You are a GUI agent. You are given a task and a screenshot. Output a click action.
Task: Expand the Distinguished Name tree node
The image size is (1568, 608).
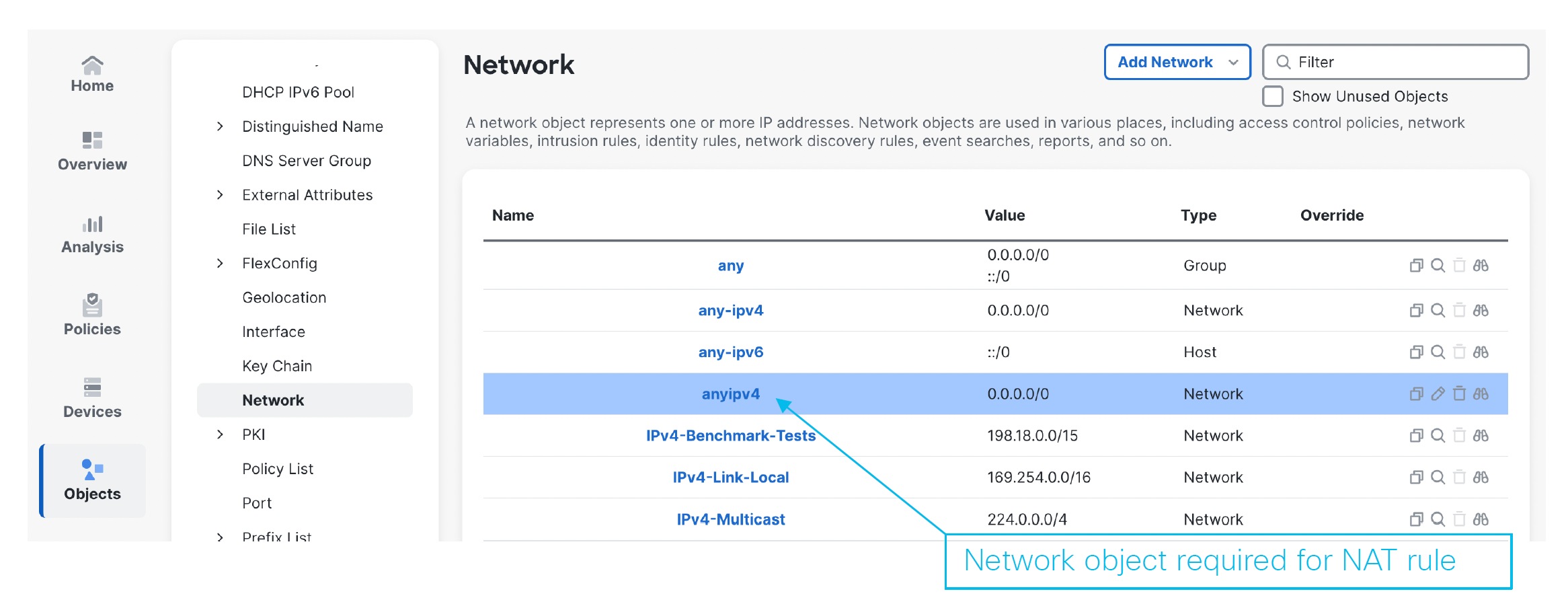(x=220, y=126)
